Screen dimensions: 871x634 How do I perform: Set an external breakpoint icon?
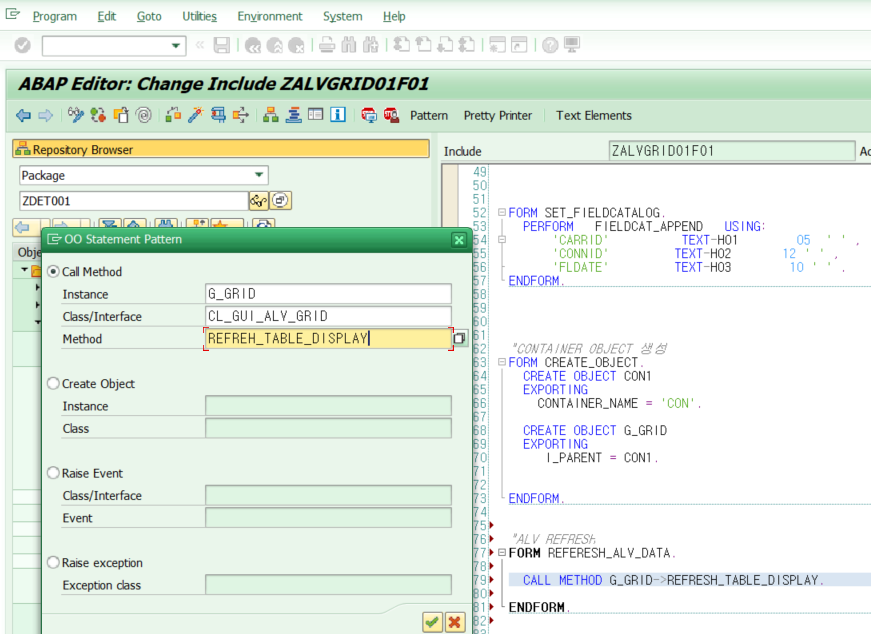click(391, 116)
